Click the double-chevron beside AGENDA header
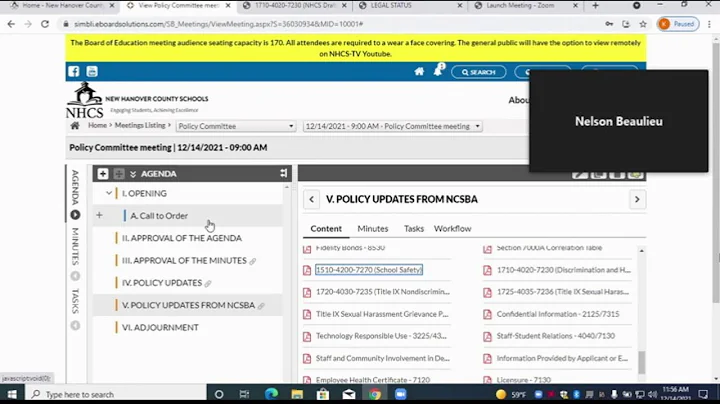 (x=133, y=174)
